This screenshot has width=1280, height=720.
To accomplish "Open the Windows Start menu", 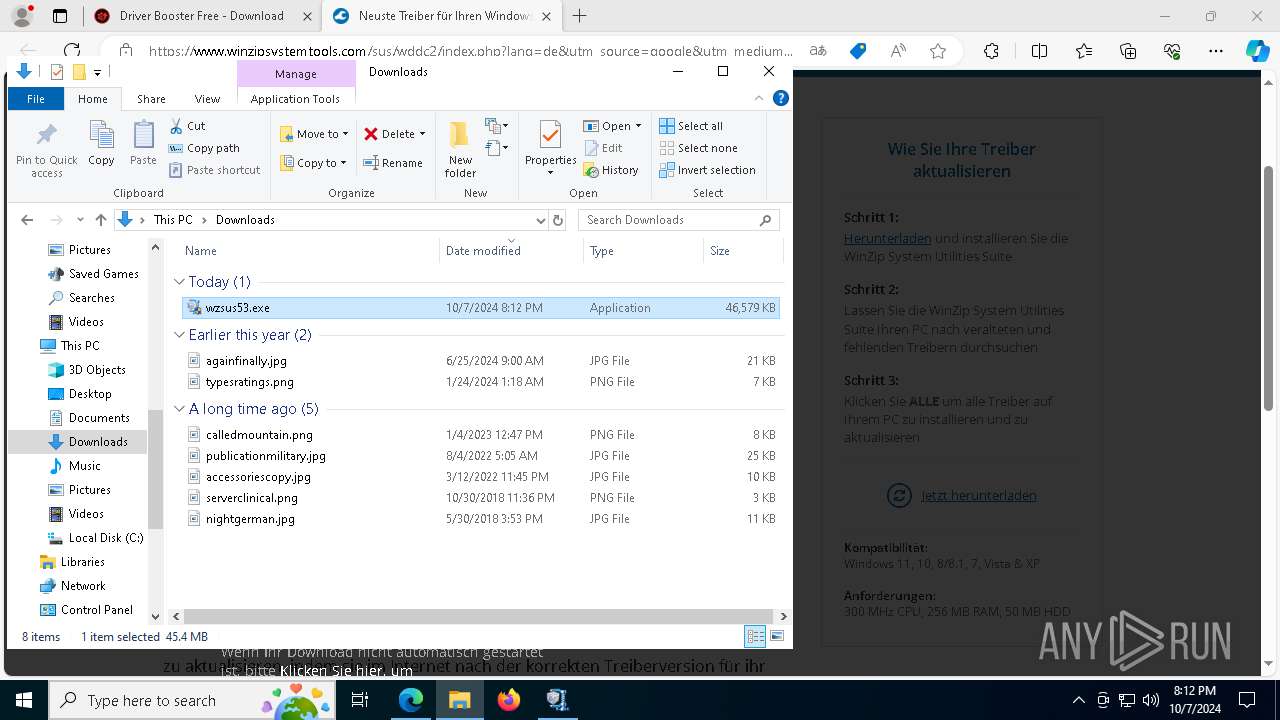I will point(23,700).
